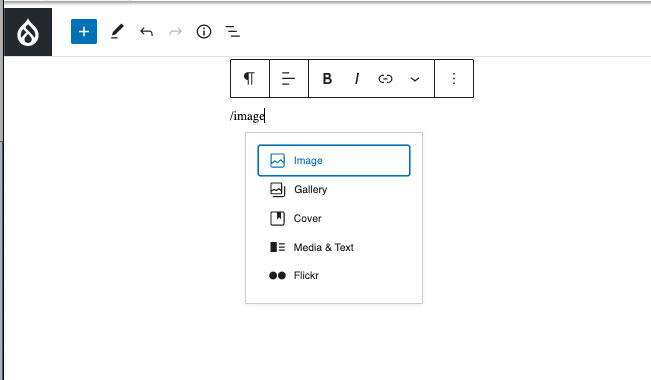The height and width of the screenshot is (380, 651).
Task: Open the block inserter plus button
Action: (x=84, y=32)
